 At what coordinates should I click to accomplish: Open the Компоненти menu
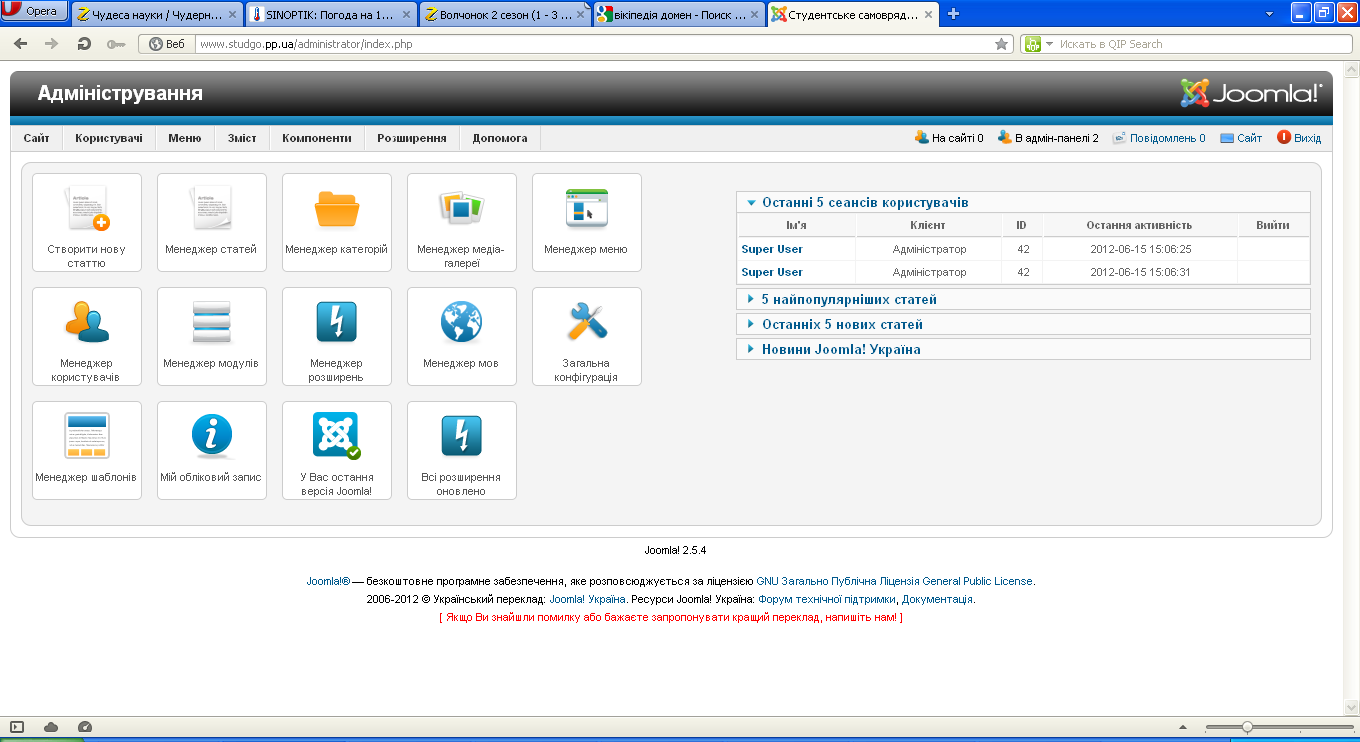317,138
